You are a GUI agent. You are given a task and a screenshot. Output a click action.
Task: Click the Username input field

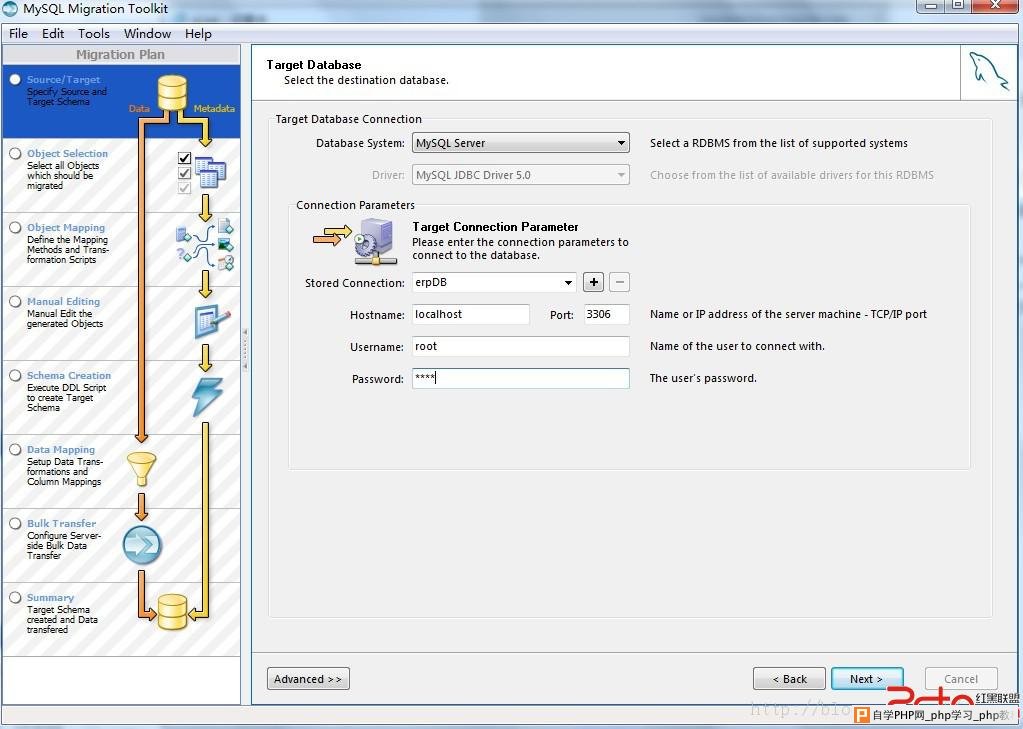point(521,346)
